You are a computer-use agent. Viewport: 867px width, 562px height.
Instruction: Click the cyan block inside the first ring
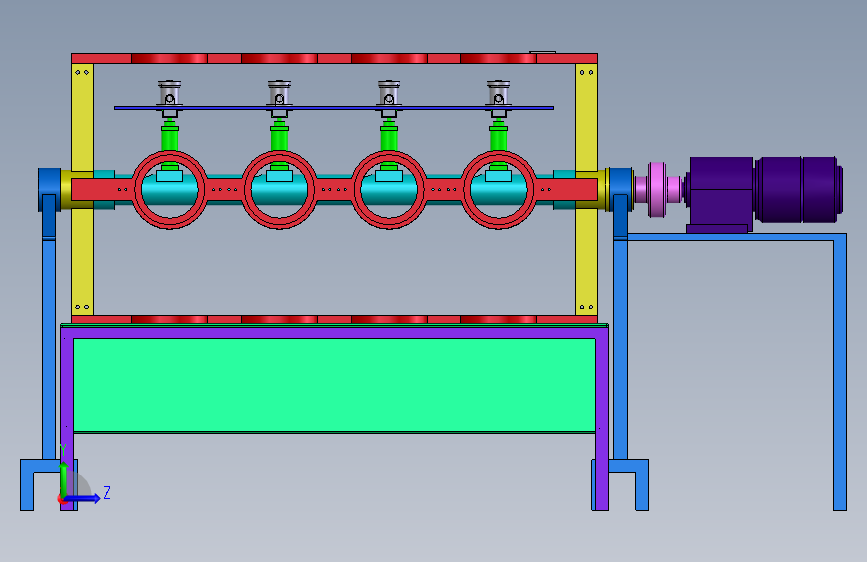tap(170, 176)
